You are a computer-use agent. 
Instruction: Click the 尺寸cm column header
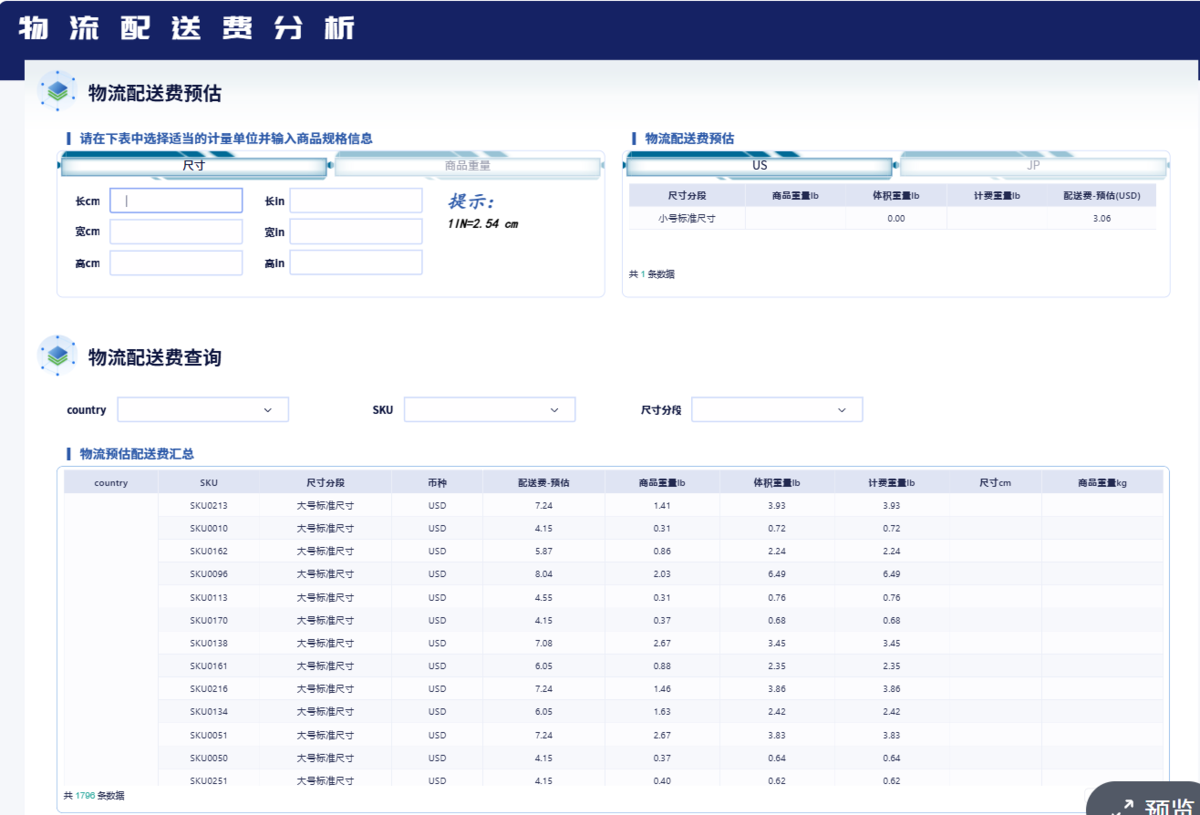(995, 483)
